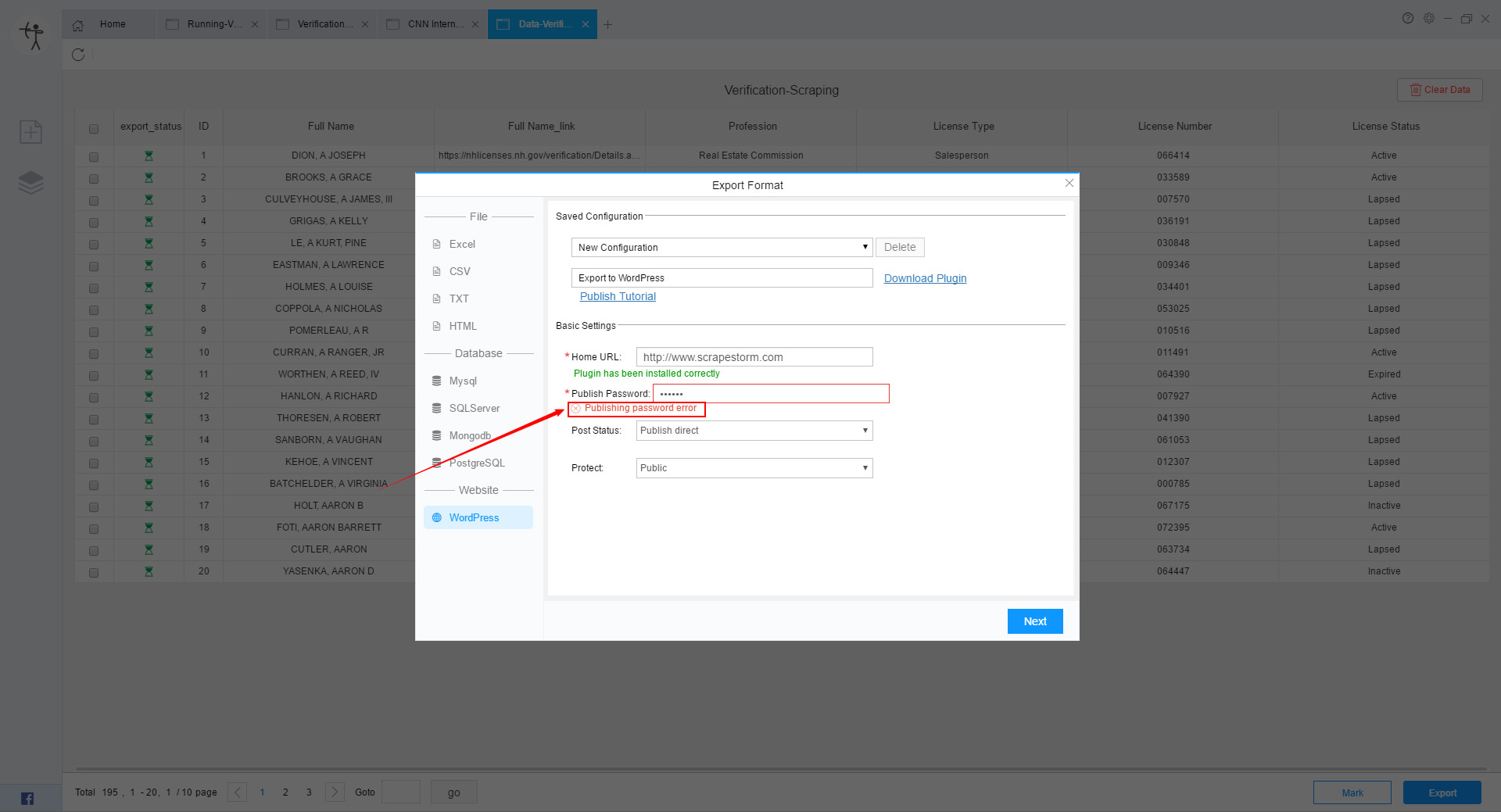Go to page 2

pos(285,792)
